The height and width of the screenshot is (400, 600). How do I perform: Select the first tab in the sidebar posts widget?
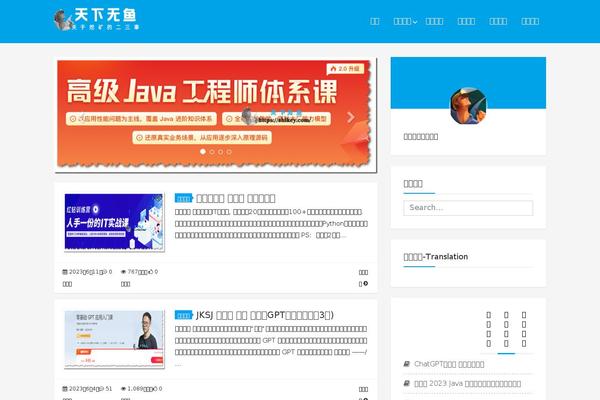click(489, 330)
